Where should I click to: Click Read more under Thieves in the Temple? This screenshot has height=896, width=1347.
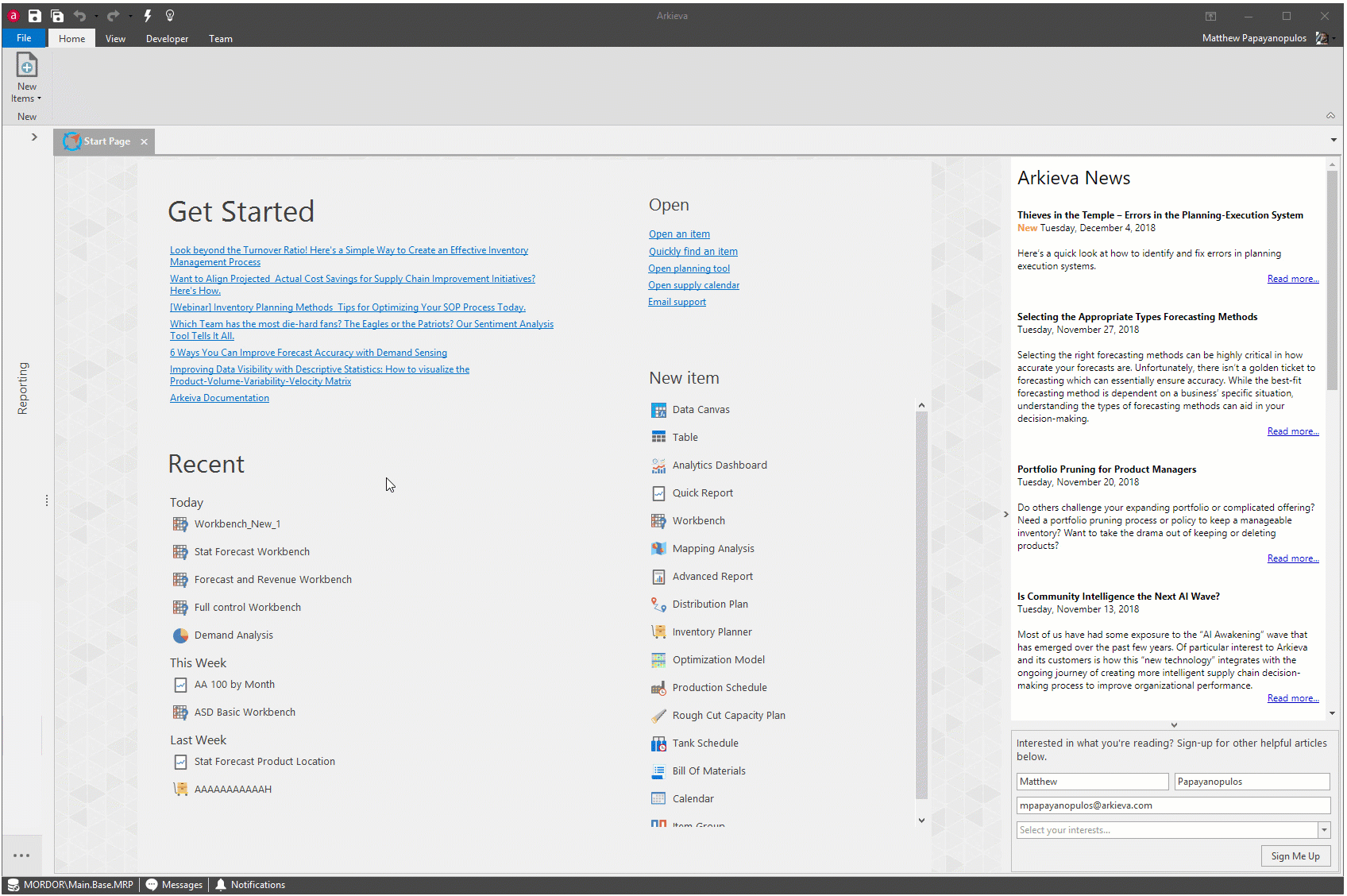click(1293, 279)
